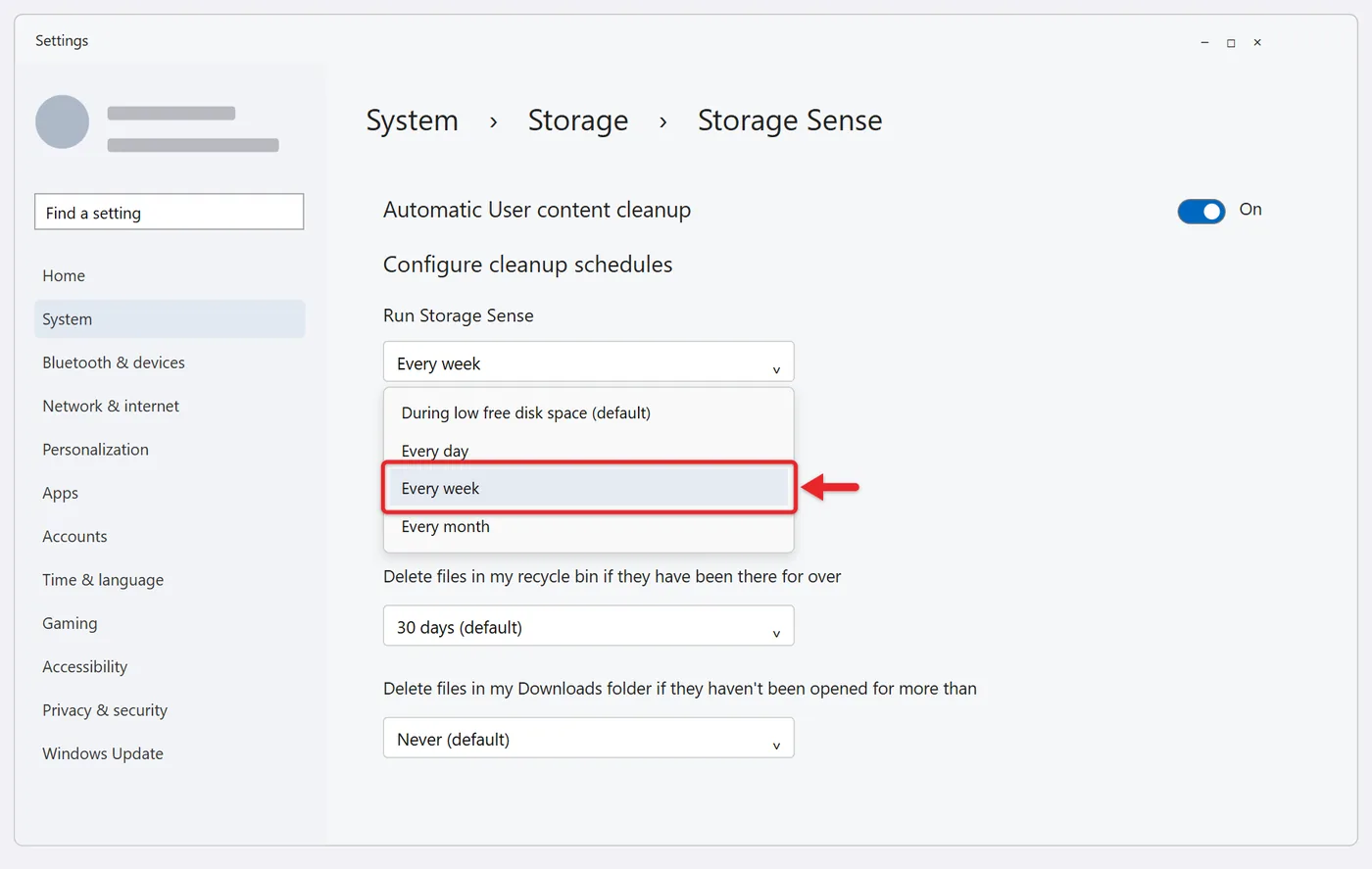Viewport: 1372px width, 869px height.
Task: Click the Run Storage Sense label
Action: [x=459, y=315]
